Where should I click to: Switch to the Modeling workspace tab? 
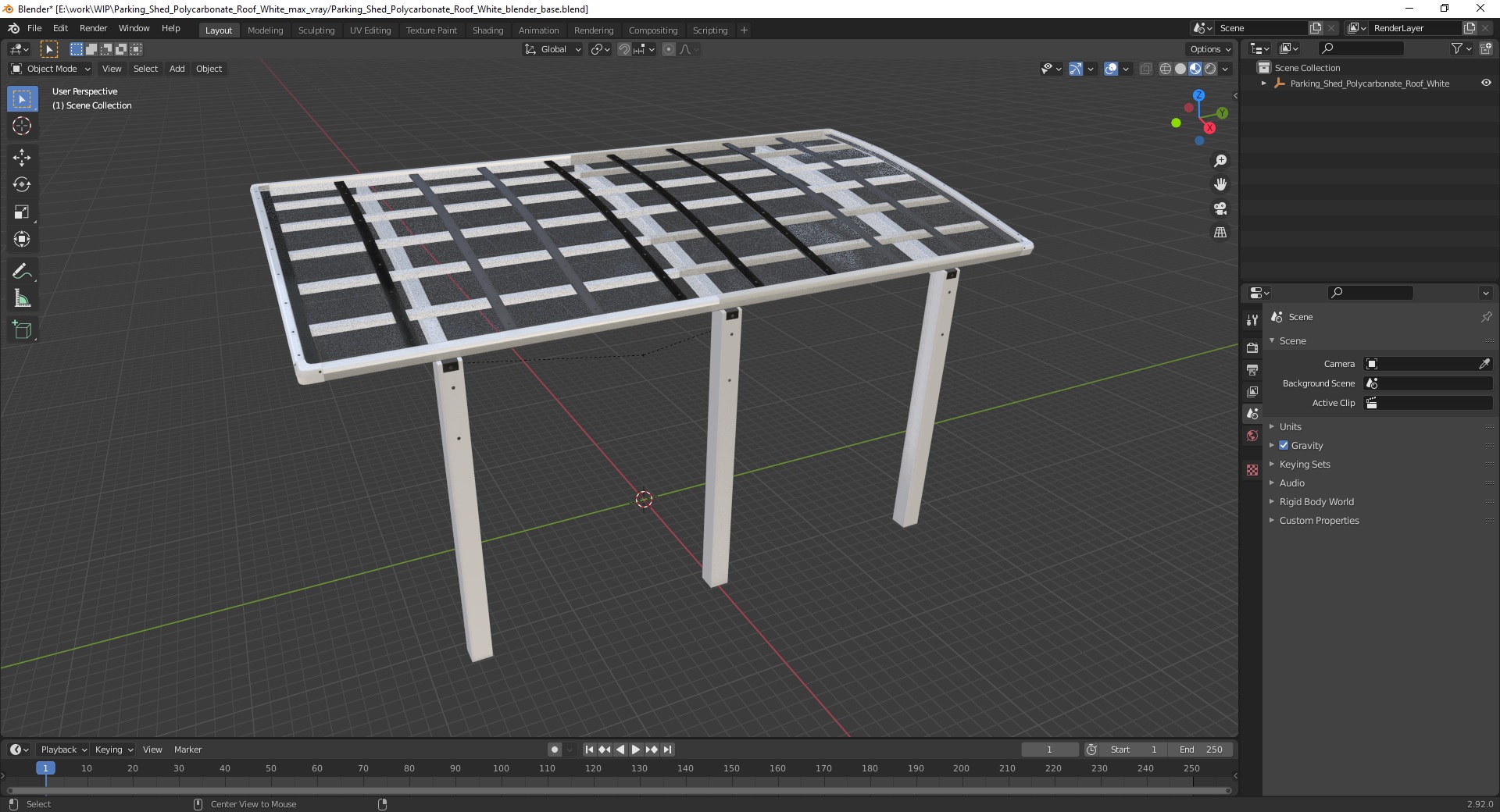tap(265, 30)
